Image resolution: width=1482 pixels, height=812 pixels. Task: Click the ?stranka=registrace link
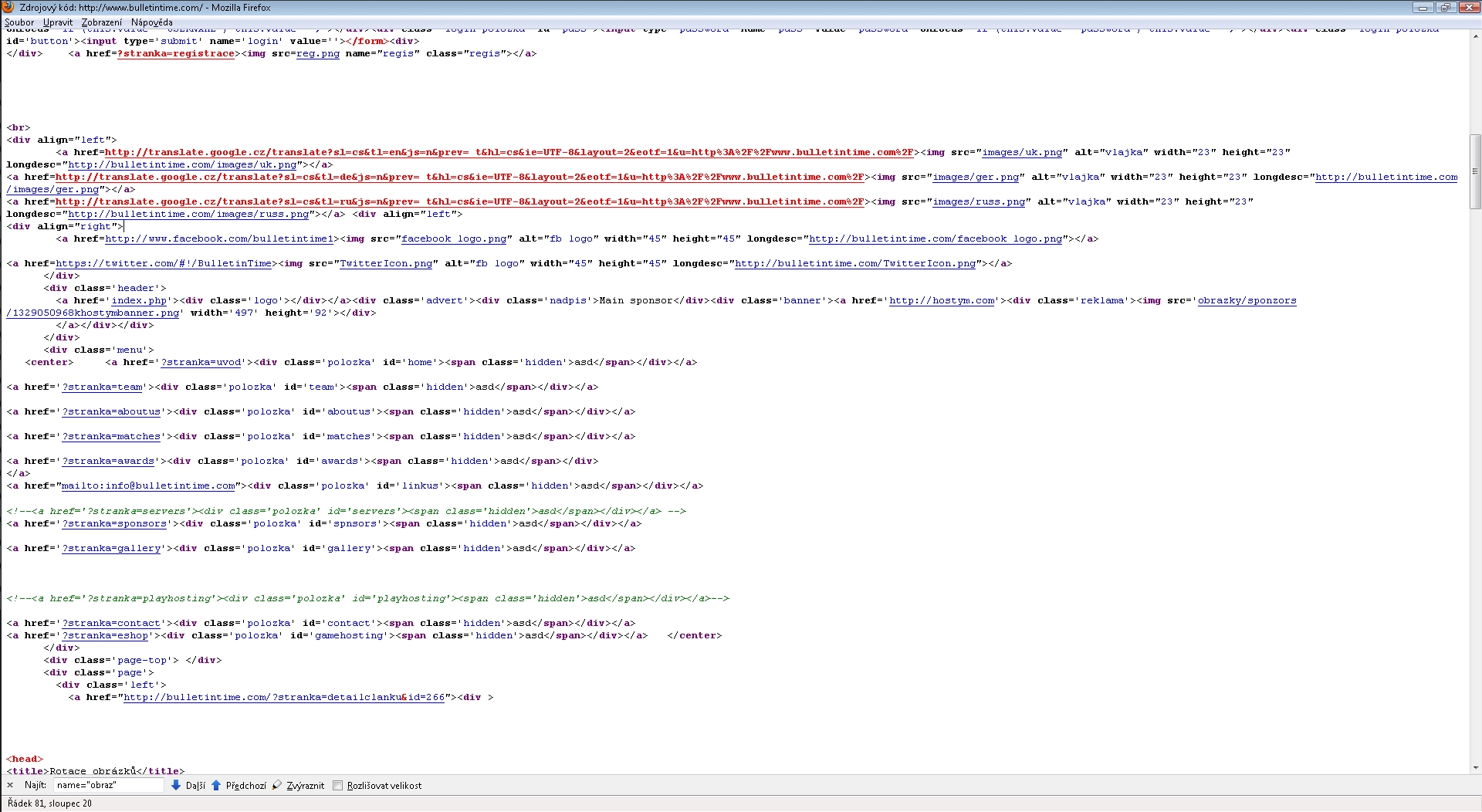coord(176,53)
